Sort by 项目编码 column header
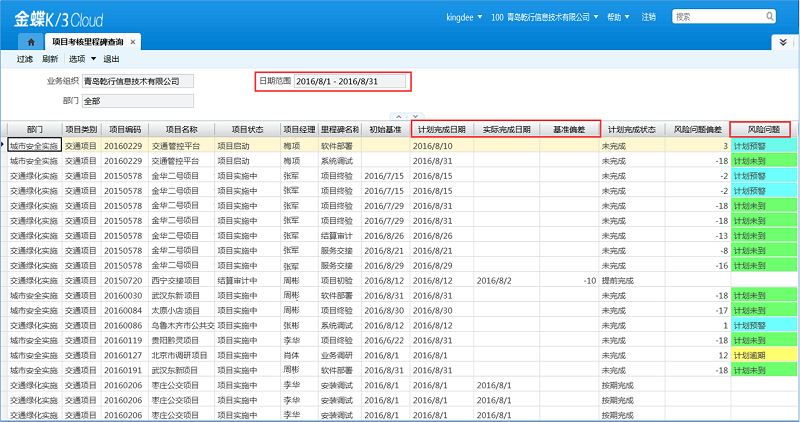 125,130
